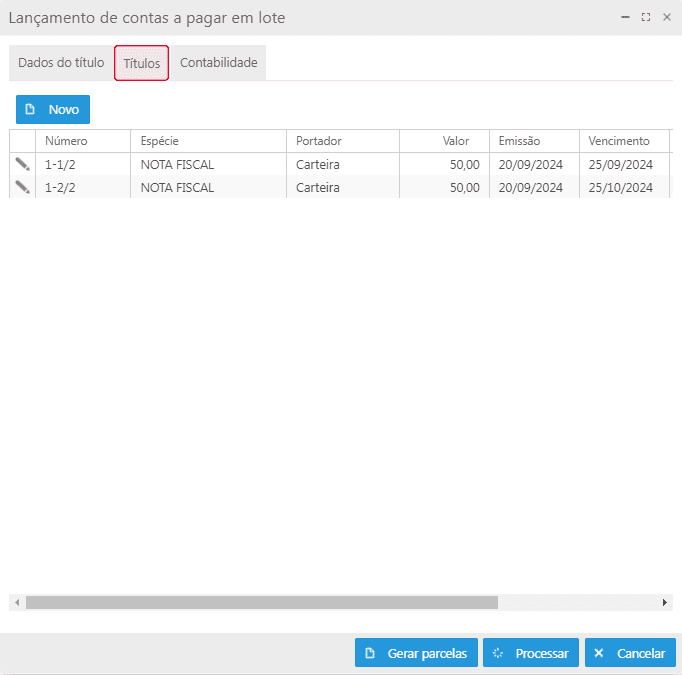The image size is (682, 675).
Task: Click the left arrow of horizontal scrollbar
Action: pos(16,603)
